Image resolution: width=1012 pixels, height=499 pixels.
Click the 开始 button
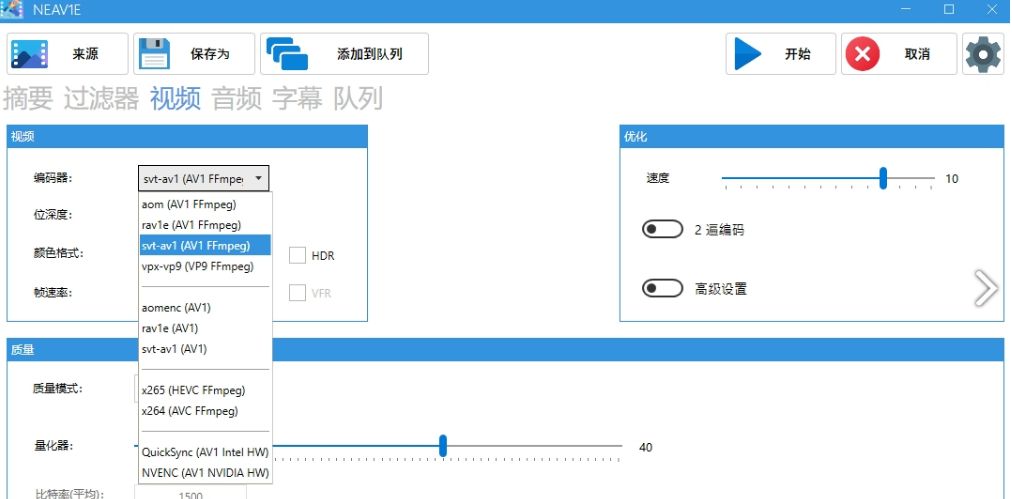[x=781, y=54]
